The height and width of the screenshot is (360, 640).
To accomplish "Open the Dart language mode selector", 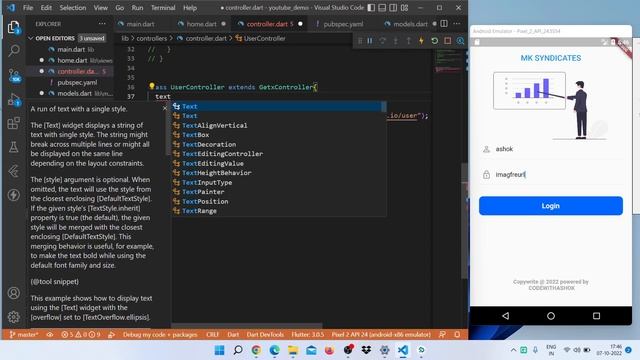I will click(x=233, y=334).
